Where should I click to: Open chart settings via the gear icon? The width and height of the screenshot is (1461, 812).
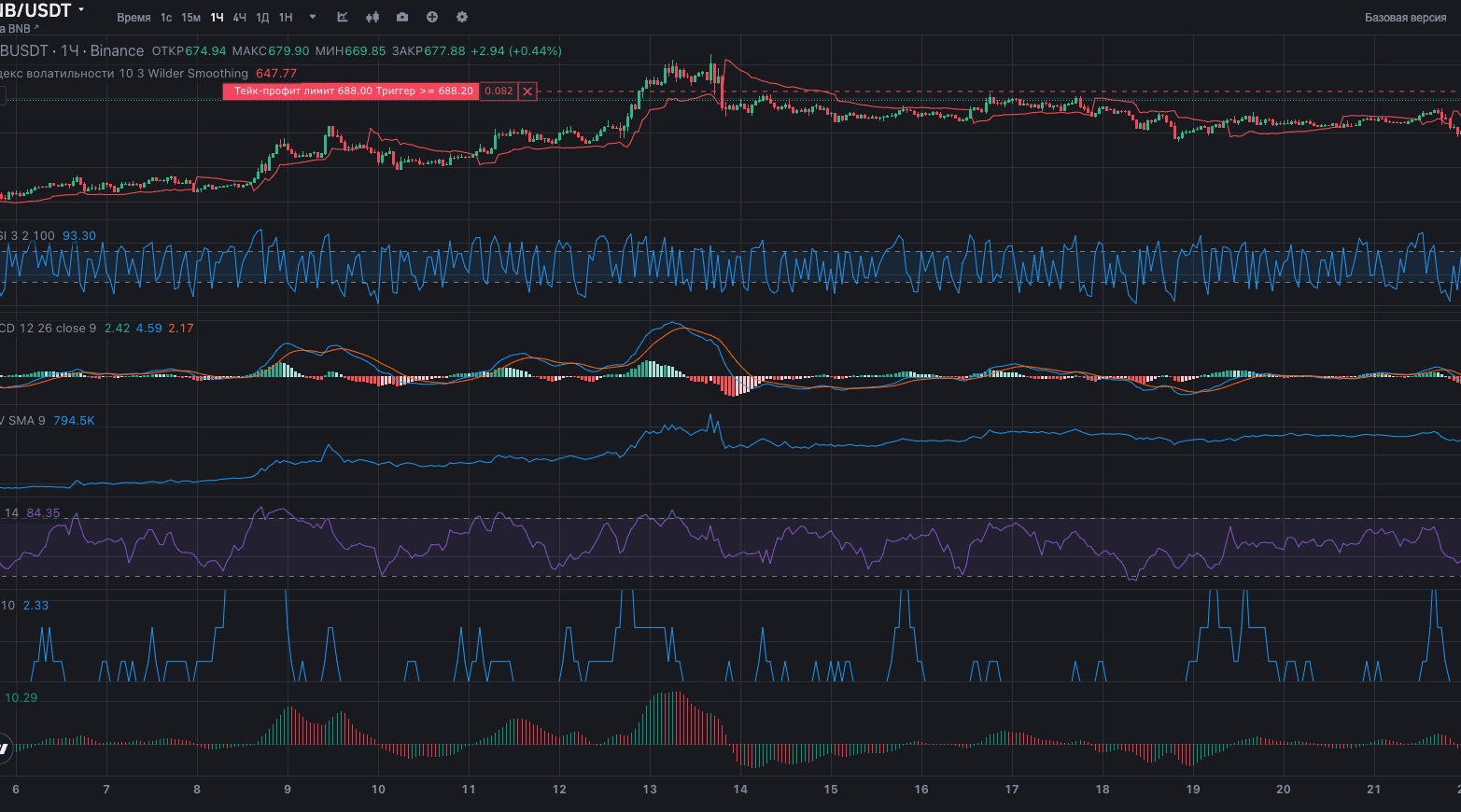(x=461, y=17)
